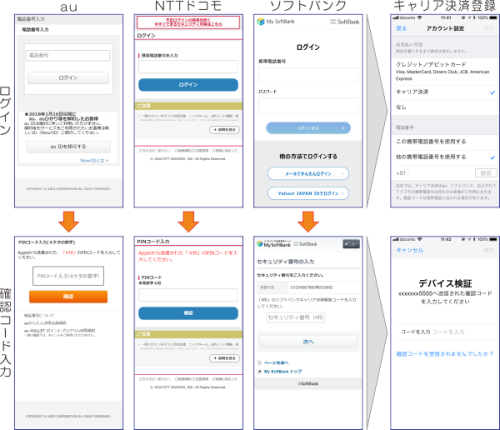Click the My SoftBank logo on the login screen
The width and height of the screenshot is (500, 430).
pos(275,22)
